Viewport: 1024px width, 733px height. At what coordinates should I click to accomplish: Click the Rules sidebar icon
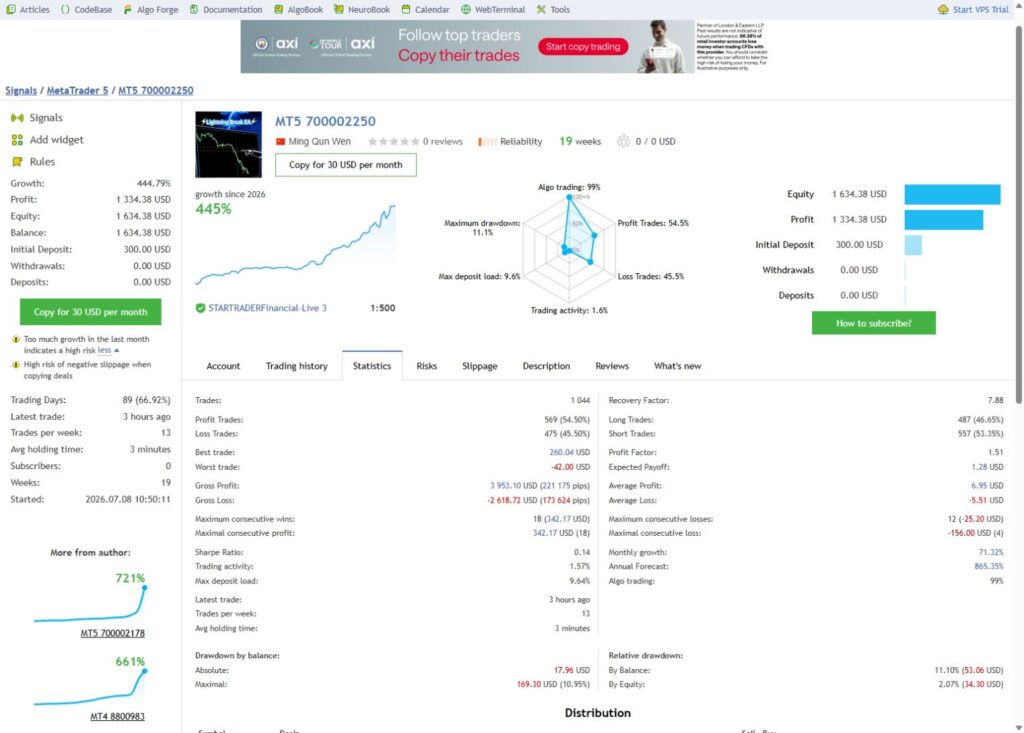(17, 161)
